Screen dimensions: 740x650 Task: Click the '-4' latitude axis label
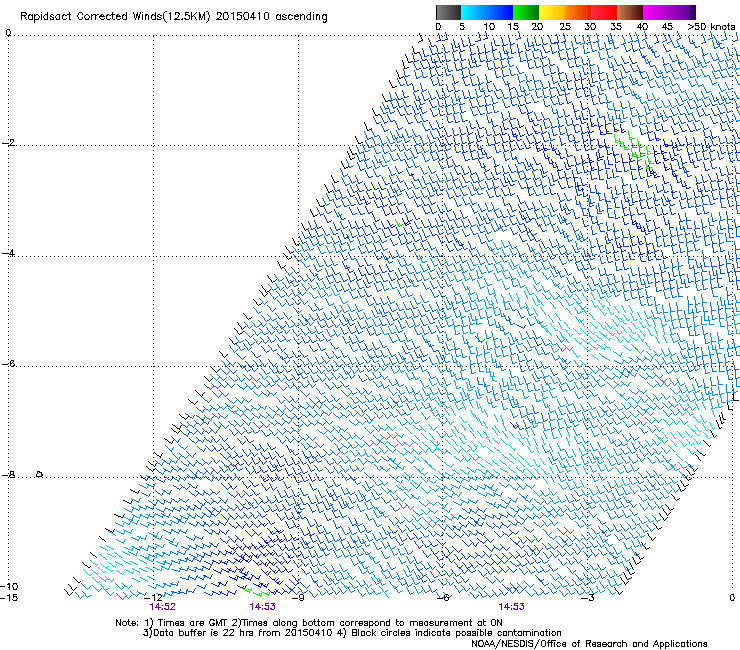click(8, 253)
